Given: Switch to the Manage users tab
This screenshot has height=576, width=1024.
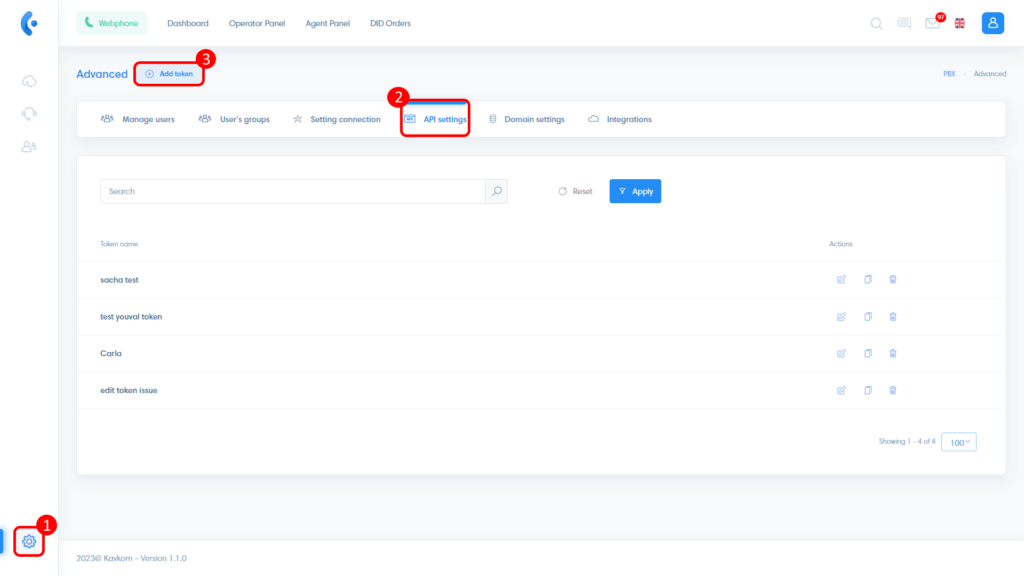Looking at the screenshot, I should [138, 119].
